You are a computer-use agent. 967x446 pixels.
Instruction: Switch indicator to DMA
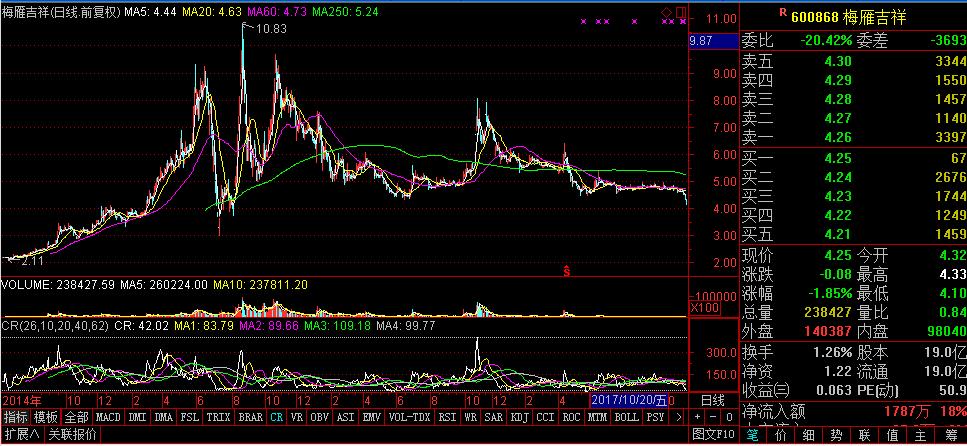click(x=164, y=417)
